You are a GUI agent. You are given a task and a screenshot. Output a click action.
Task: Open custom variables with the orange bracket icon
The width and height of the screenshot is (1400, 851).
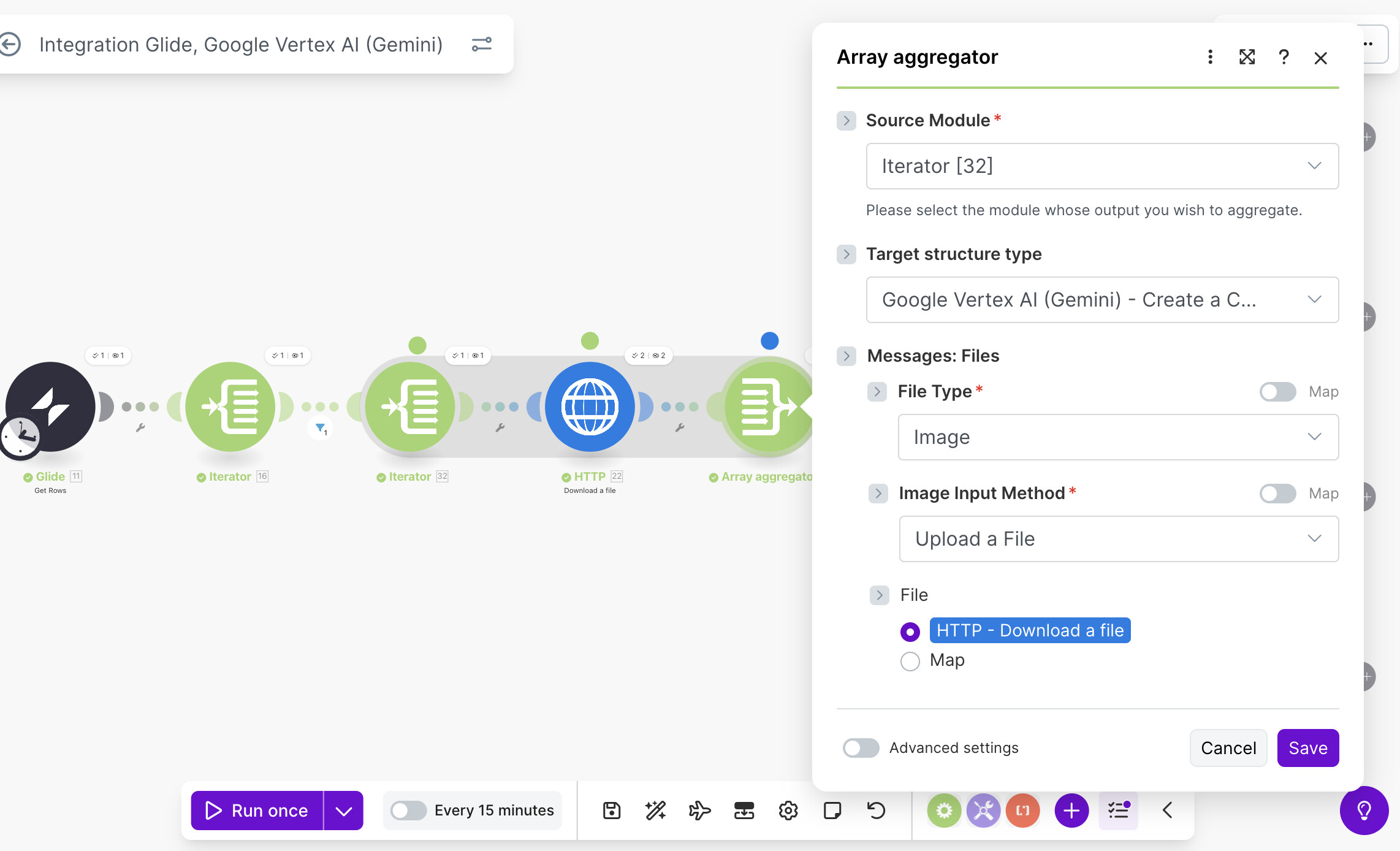(x=1022, y=810)
